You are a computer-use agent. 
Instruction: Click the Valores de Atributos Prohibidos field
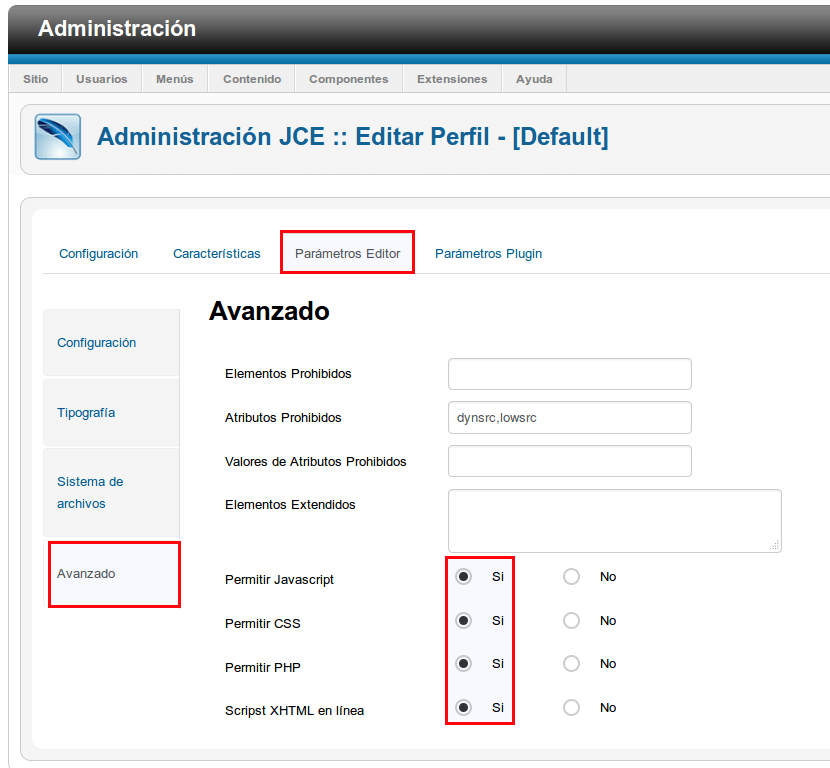click(570, 461)
